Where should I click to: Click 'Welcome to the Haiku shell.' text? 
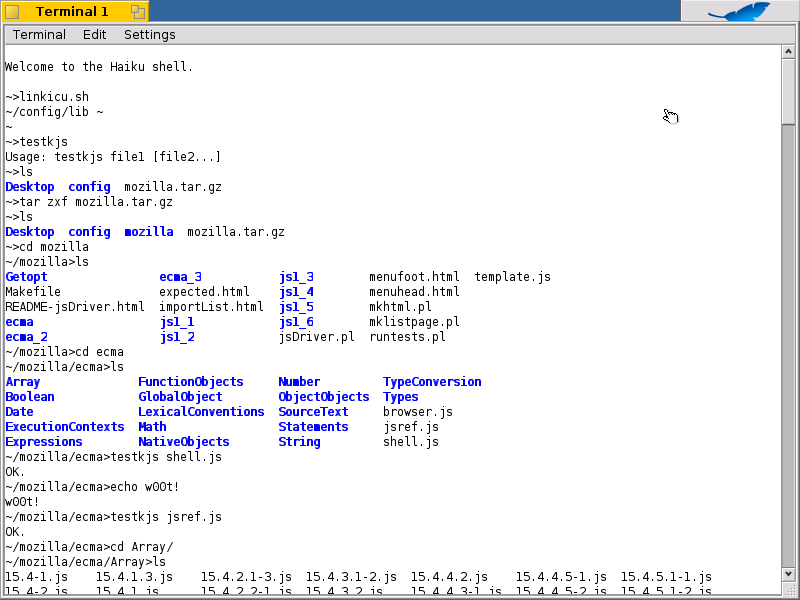coord(99,67)
